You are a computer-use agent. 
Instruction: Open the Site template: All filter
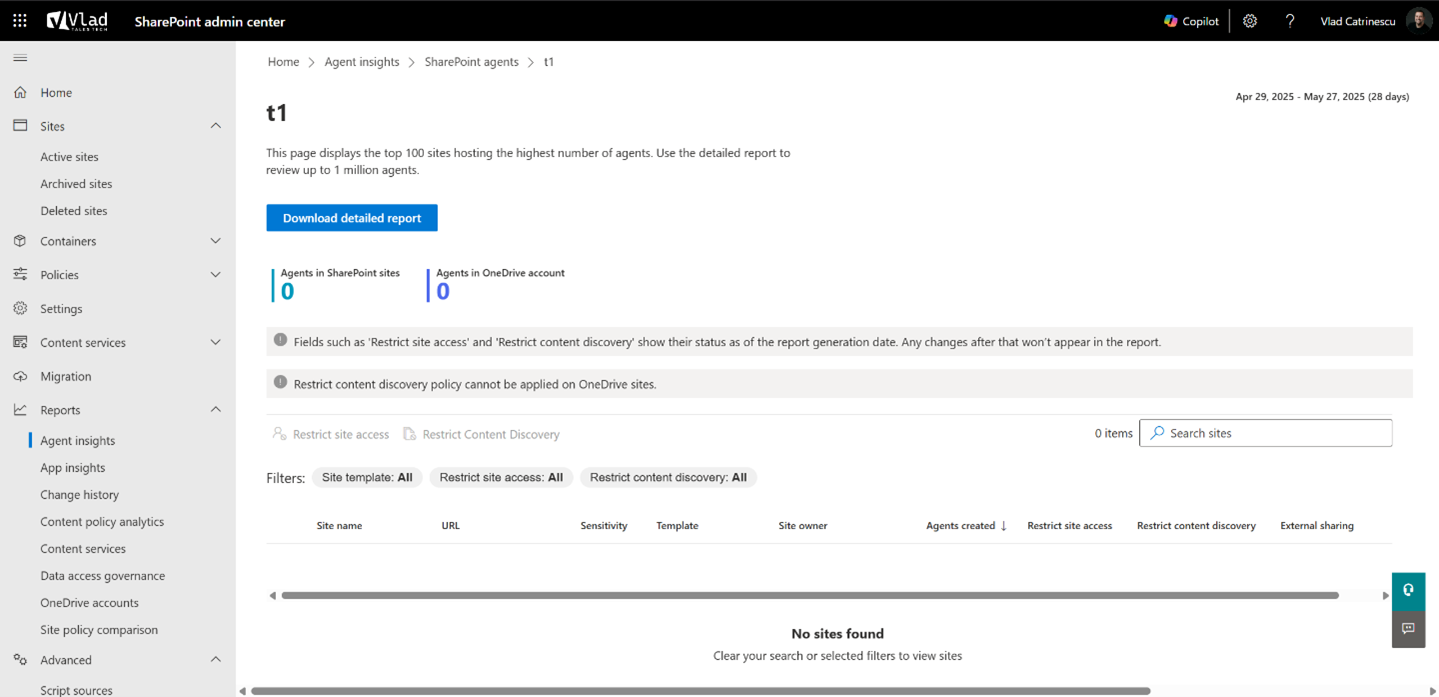367,477
